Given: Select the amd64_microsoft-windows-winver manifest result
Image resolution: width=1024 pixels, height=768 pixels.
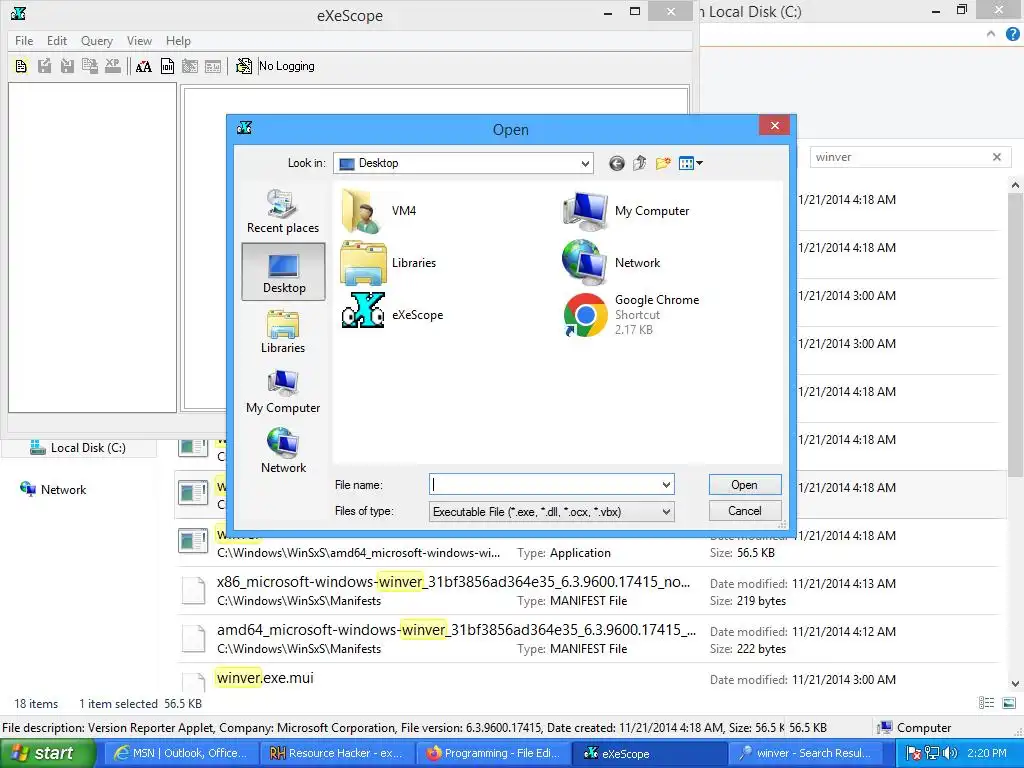Looking at the screenshot, I should pos(588,639).
